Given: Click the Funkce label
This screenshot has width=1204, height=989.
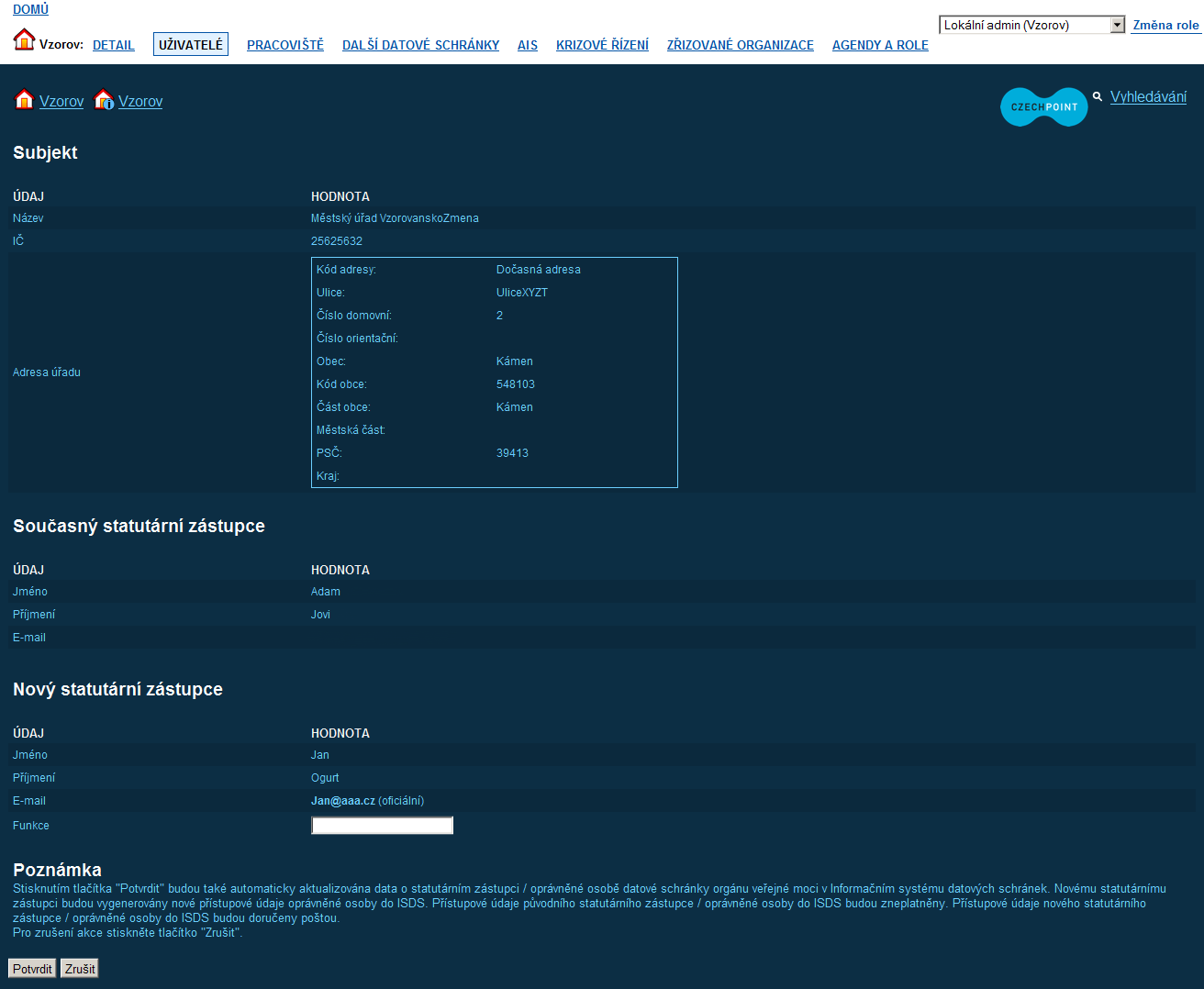Looking at the screenshot, I should (31, 826).
